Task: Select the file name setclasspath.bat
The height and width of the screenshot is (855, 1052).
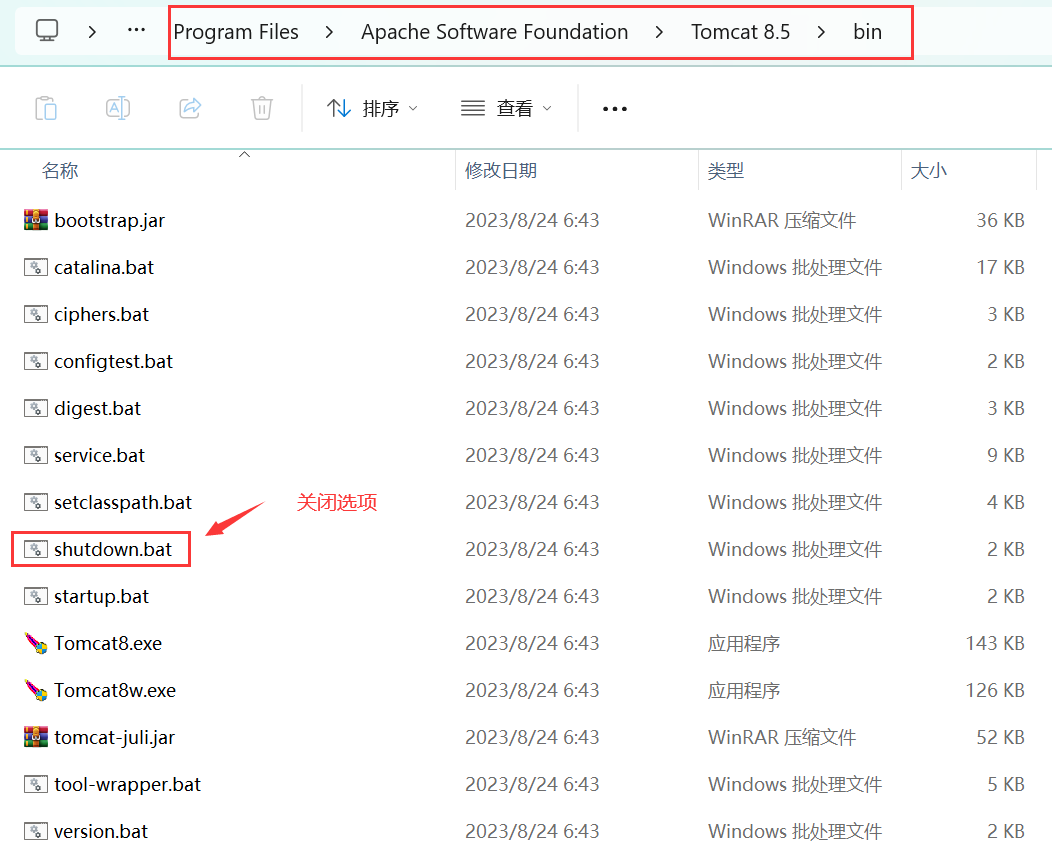Action: pyautogui.click(x=123, y=502)
